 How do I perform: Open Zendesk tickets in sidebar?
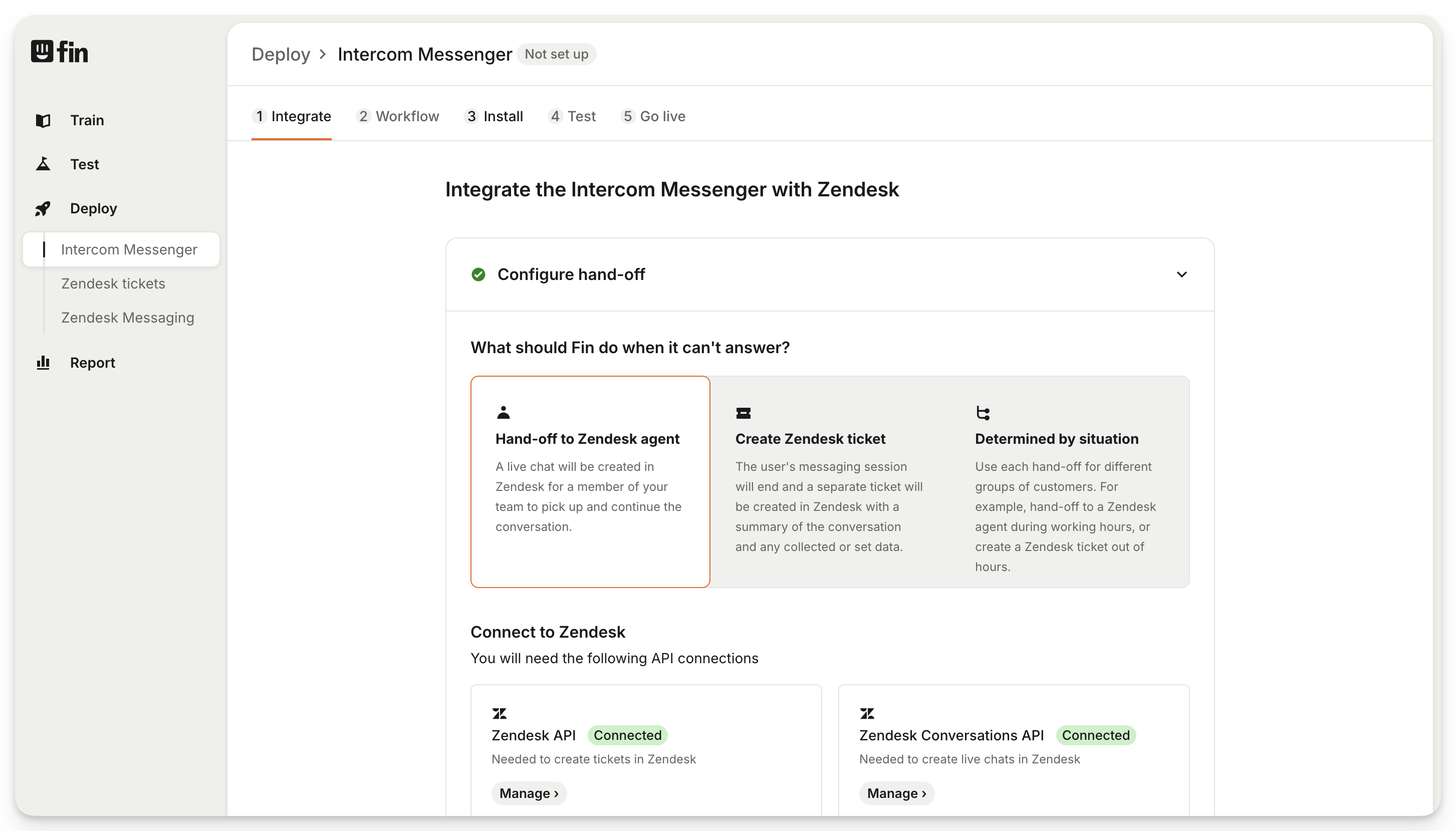pyautogui.click(x=113, y=284)
